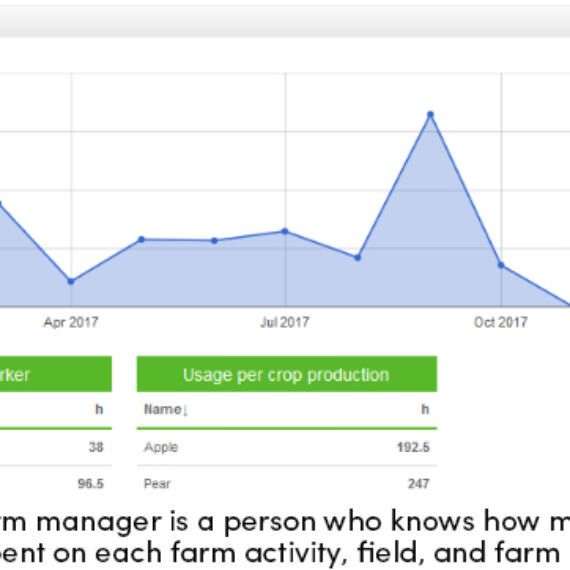Click the peak data point on the chart
This screenshot has width=570, height=570.
tap(430, 115)
